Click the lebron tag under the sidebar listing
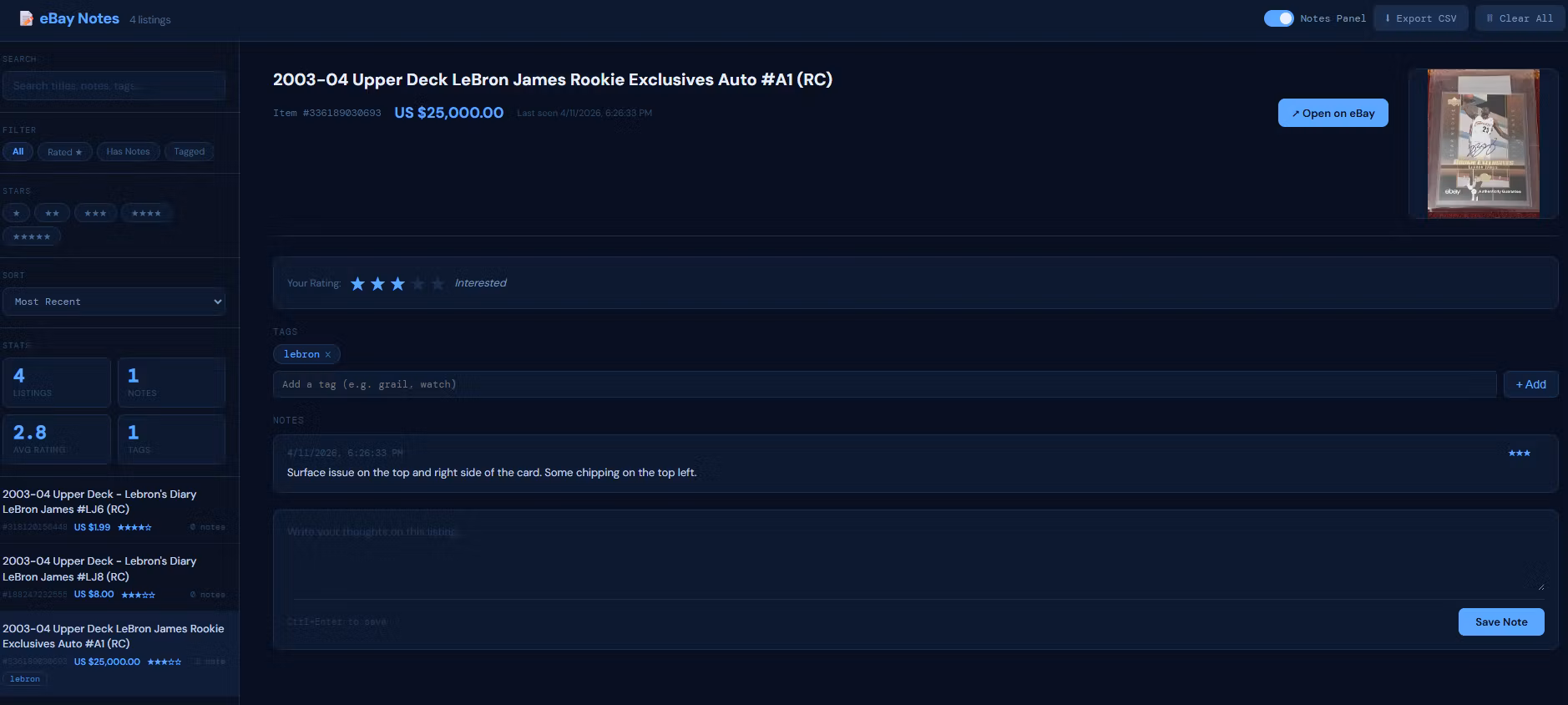This screenshot has width=1568, height=705. click(x=25, y=679)
